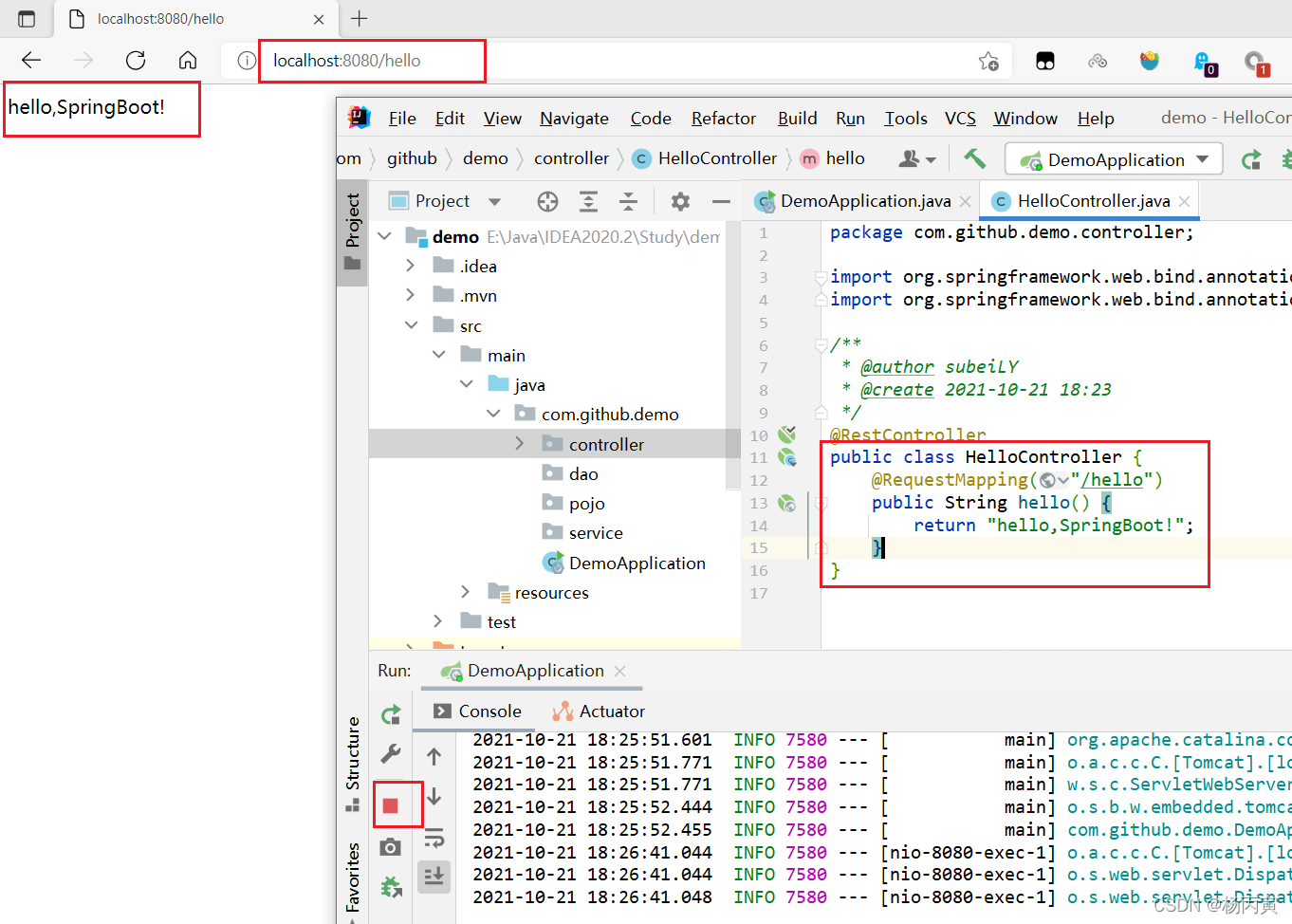Open the File menu
This screenshot has width=1292, height=924.
402,118
